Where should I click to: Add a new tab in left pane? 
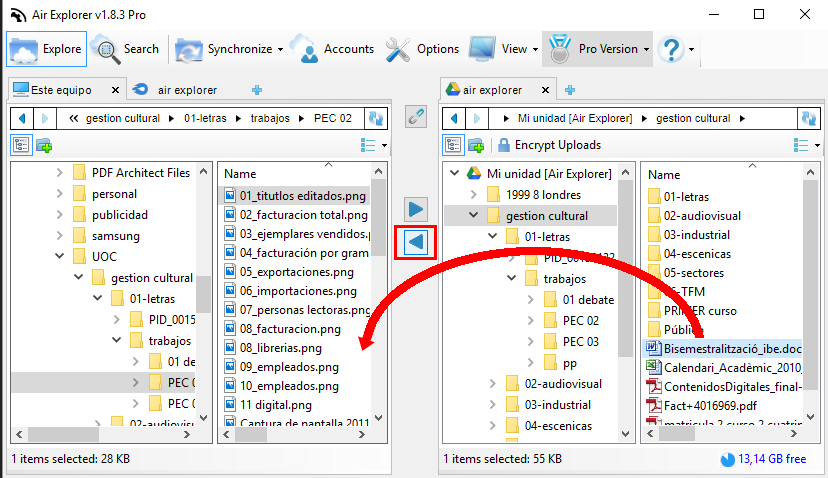257,90
